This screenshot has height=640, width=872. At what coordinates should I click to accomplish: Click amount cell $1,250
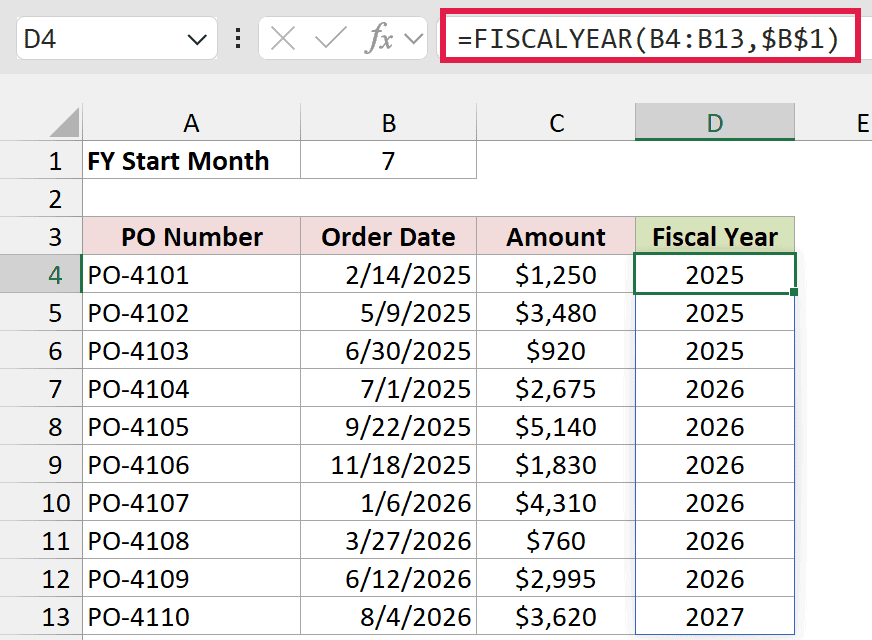(556, 274)
